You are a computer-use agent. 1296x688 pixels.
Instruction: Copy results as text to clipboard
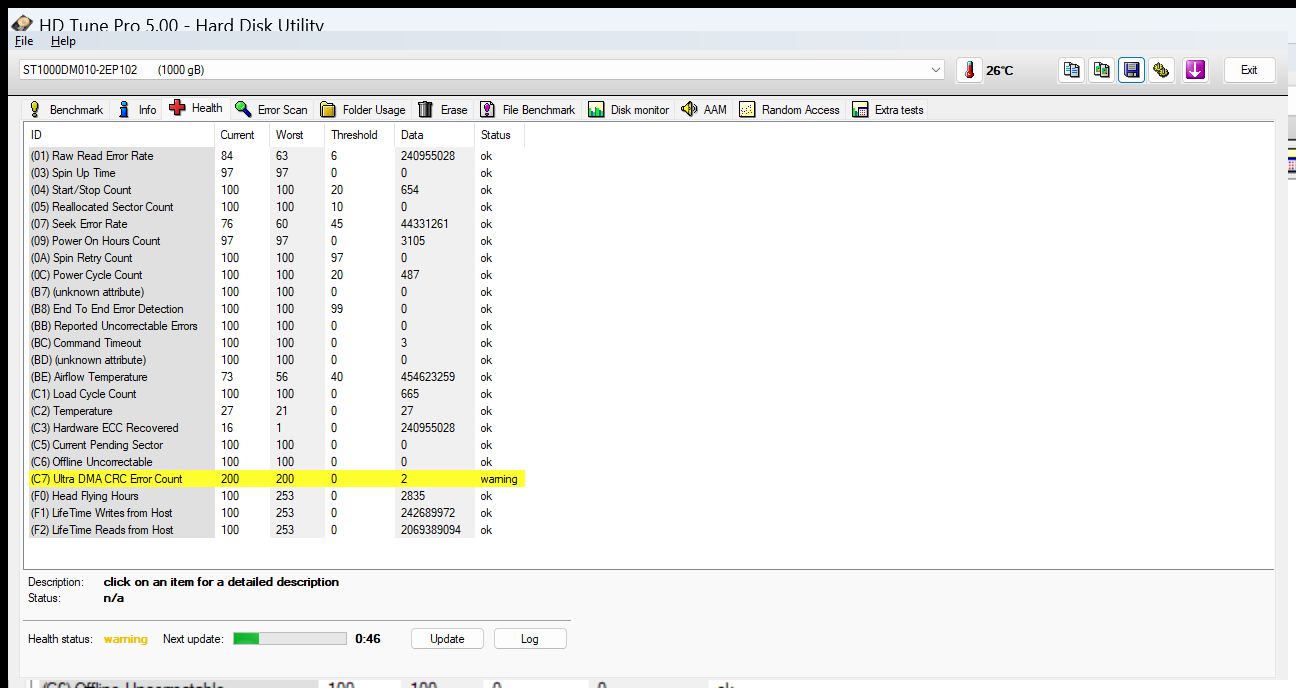1072,70
